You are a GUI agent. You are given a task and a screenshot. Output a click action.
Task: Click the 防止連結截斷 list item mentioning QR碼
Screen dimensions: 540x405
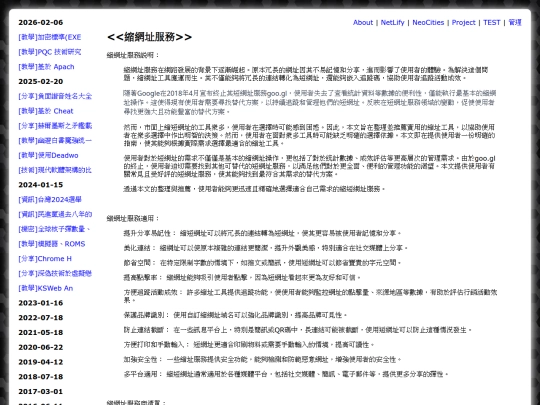pyautogui.click(x=298, y=330)
